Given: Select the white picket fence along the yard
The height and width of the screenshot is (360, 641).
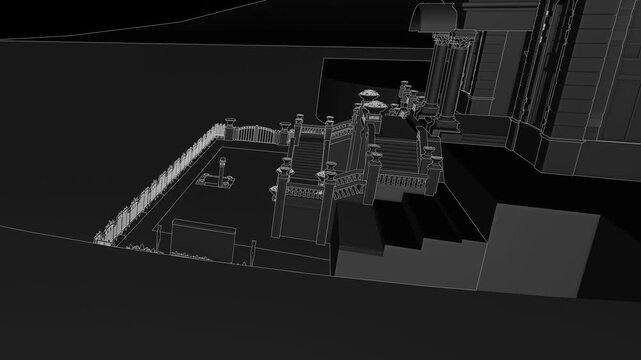Looking at the screenshot, I should tap(159, 184).
